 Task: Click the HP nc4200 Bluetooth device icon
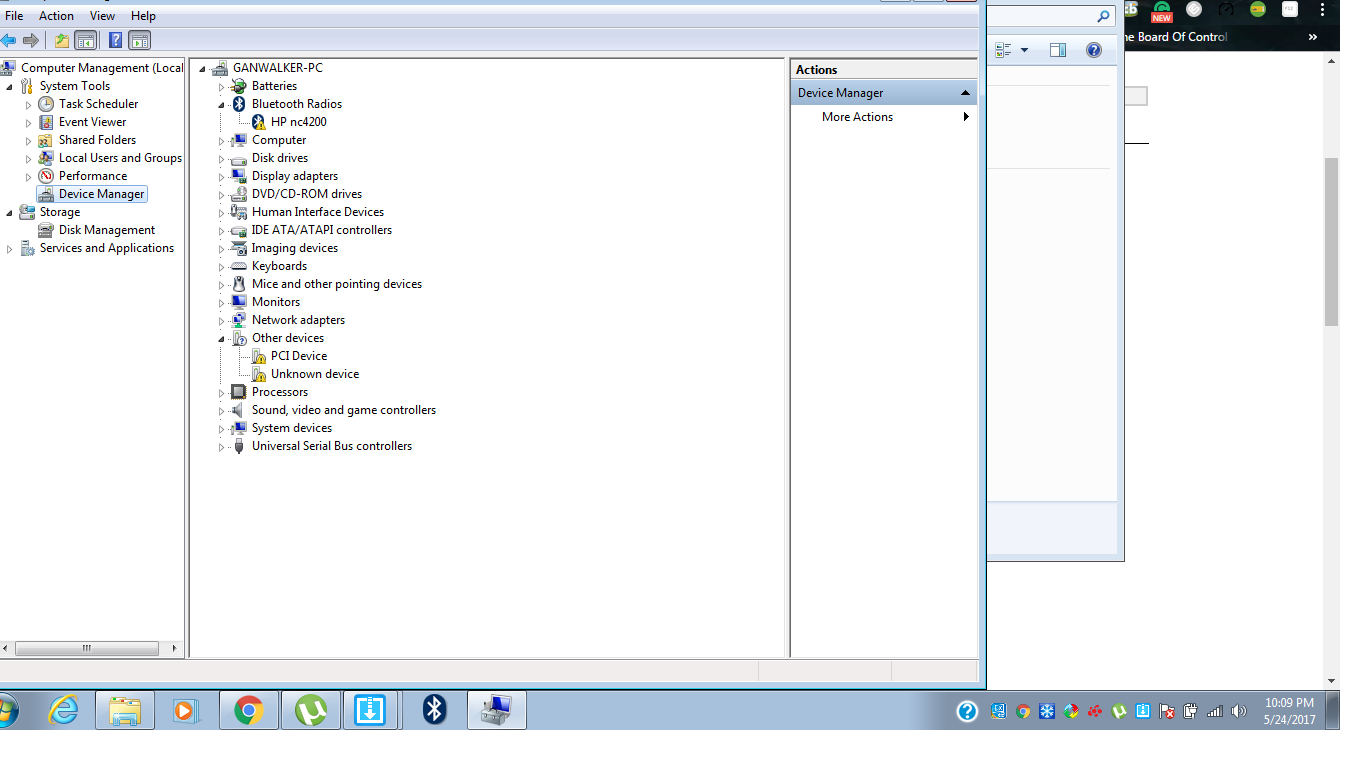point(258,122)
